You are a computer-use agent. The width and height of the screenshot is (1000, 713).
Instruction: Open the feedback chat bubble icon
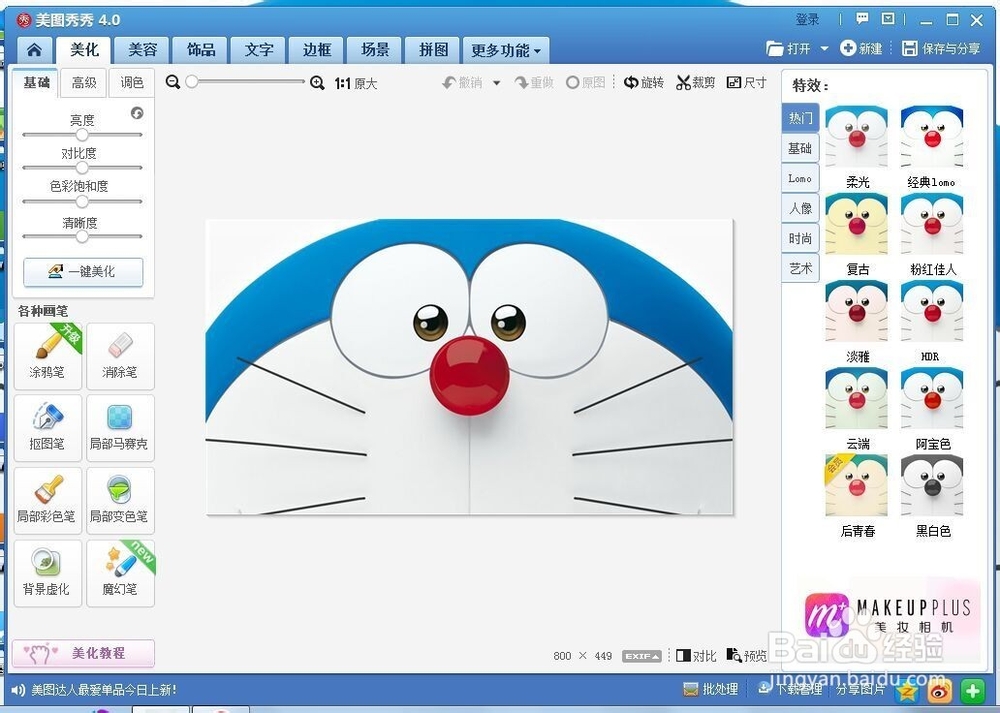[862, 19]
